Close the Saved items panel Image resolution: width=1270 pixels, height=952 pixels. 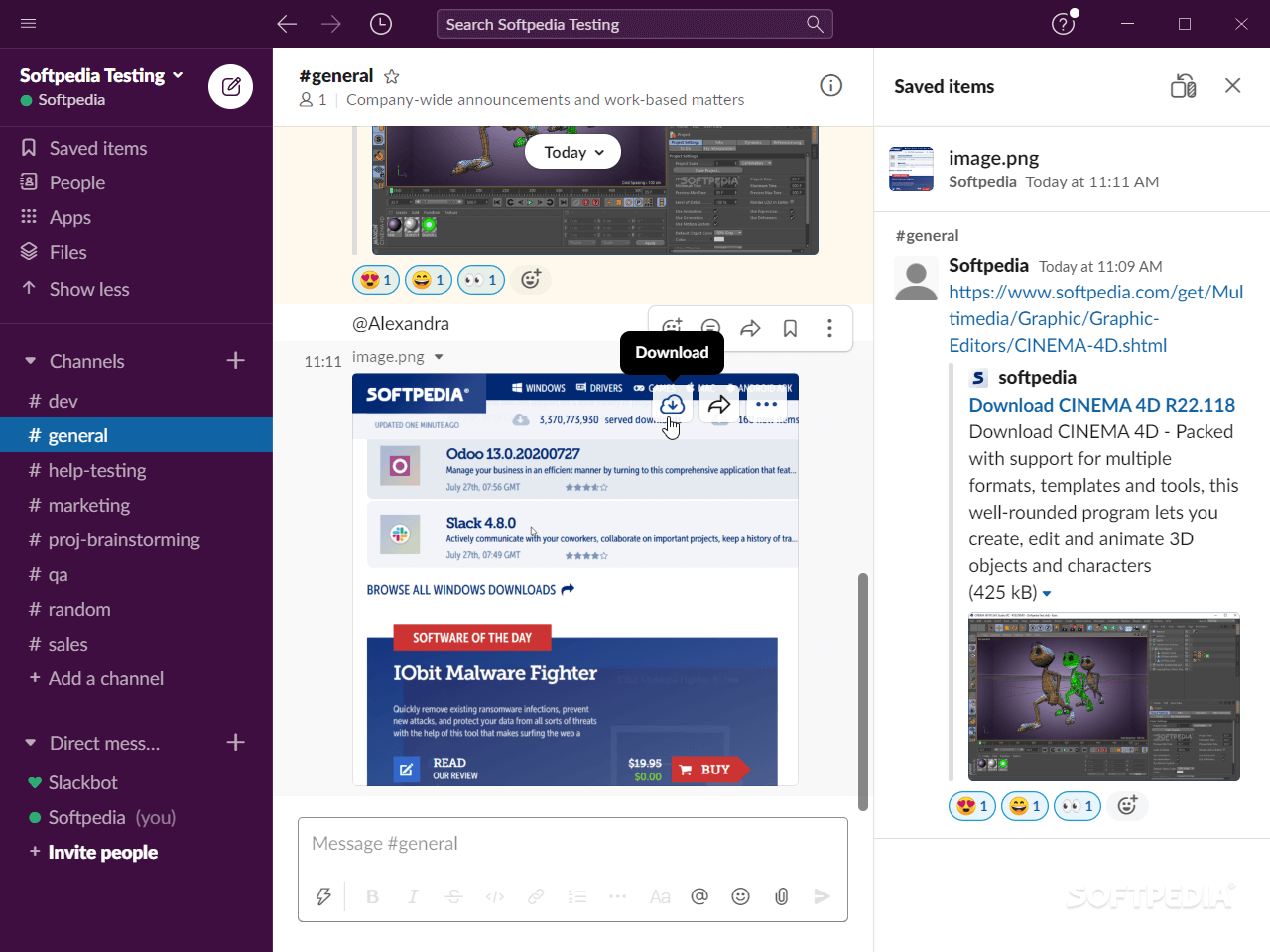coord(1232,86)
